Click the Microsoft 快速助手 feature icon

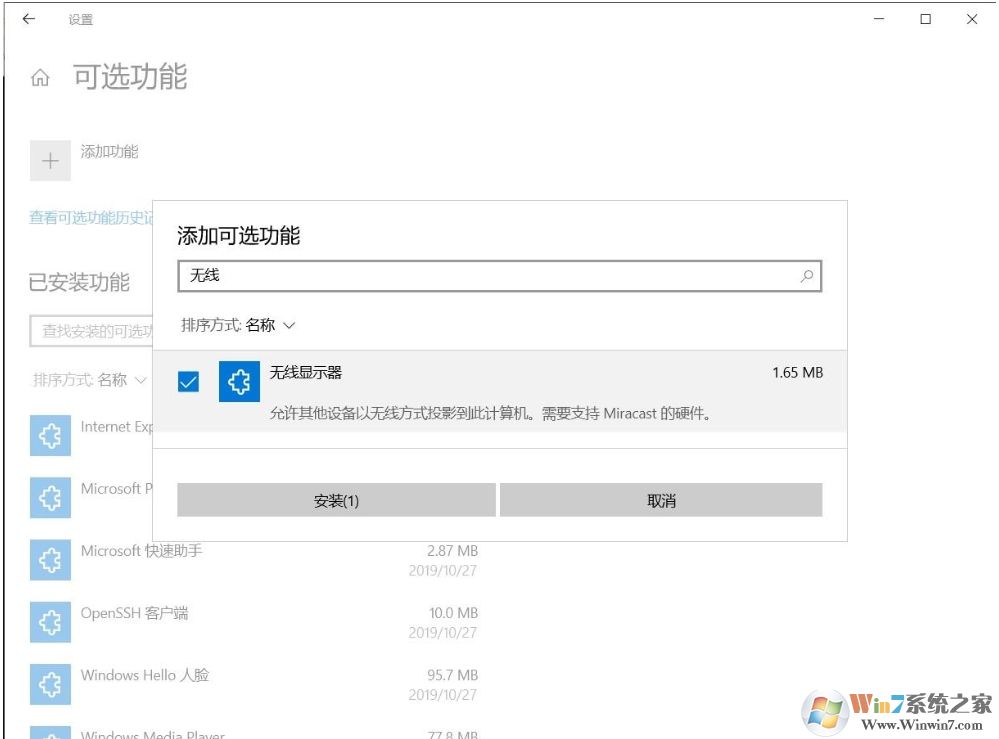point(50,560)
